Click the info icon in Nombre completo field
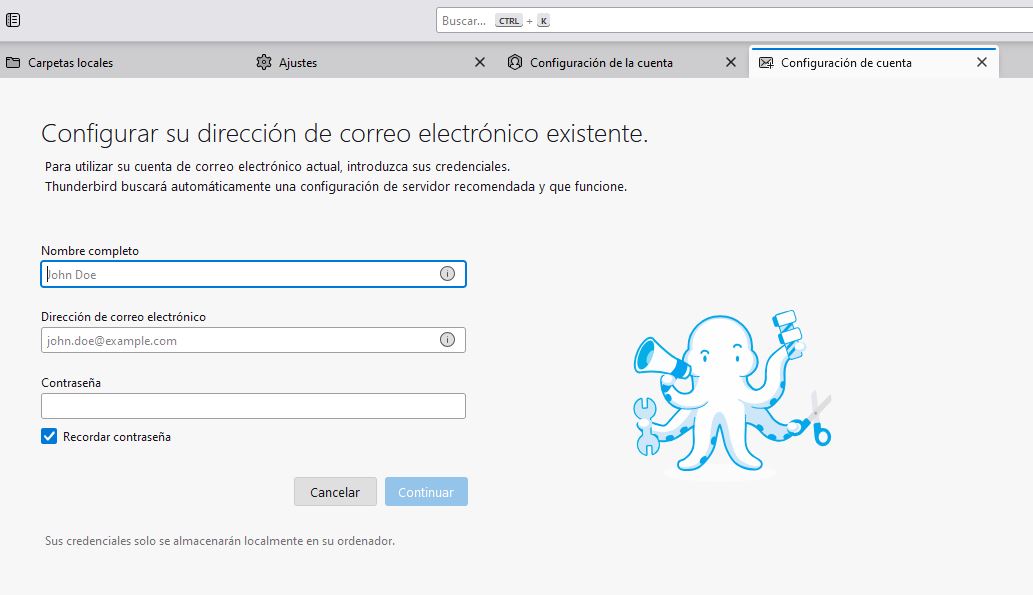 point(447,273)
